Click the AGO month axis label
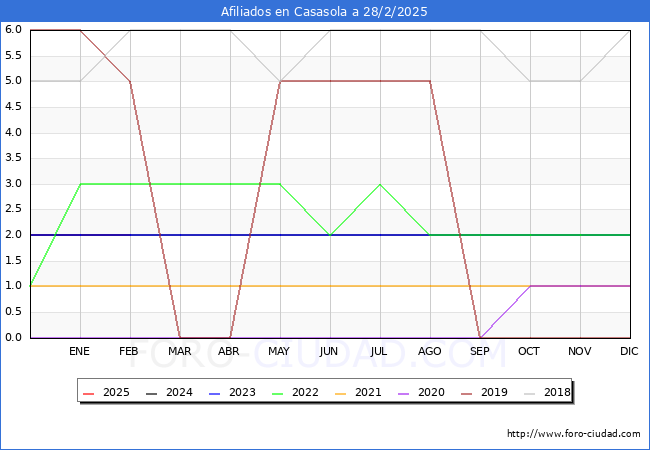Screen dimensions: 650x450 coord(429,351)
